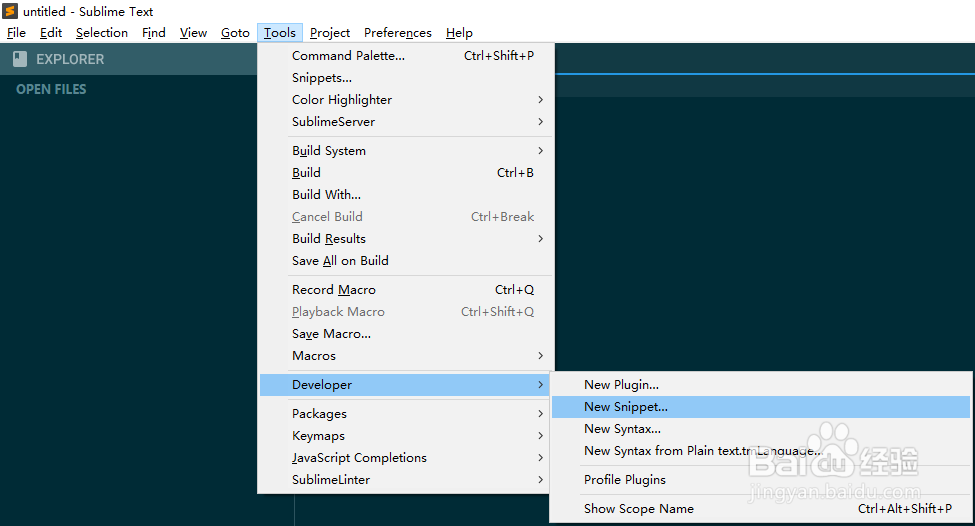Image resolution: width=975 pixels, height=526 pixels.
Task: Choose Build With... entry
Action: 405,195
